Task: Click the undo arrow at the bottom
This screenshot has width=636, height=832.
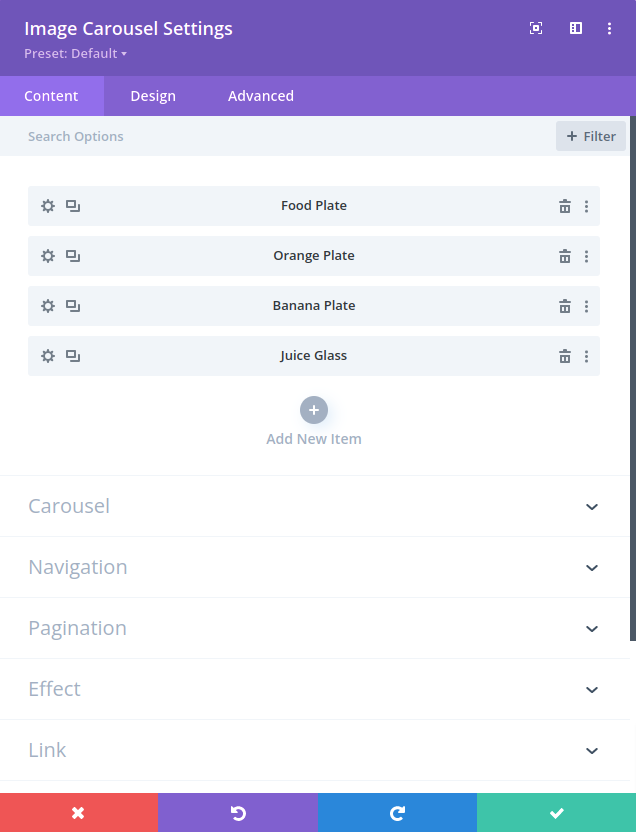Action: click(x=238, y=812)
